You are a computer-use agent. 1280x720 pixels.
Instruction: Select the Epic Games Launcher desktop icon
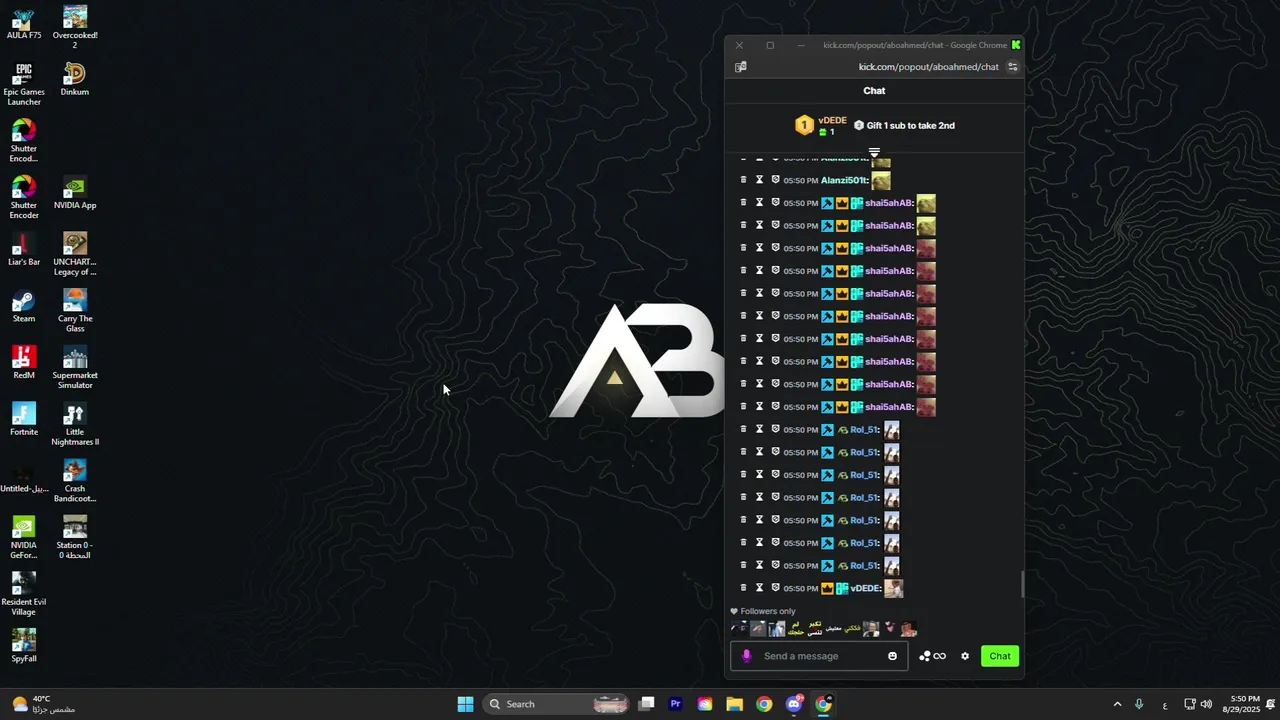coord(23,84)
